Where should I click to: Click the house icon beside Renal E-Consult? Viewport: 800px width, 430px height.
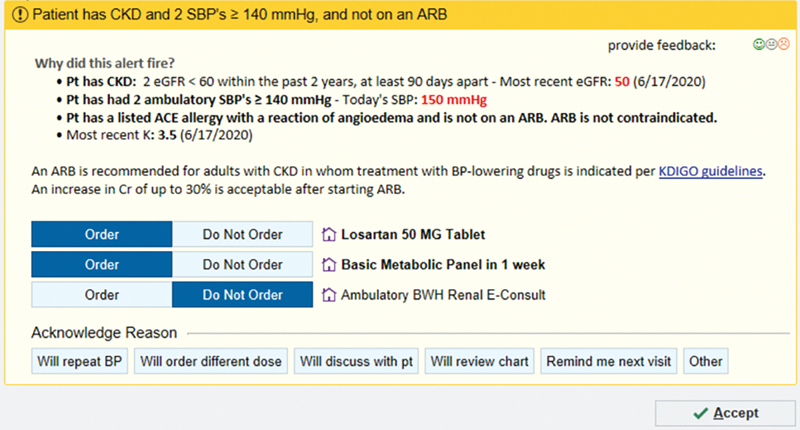pos(329,295)
